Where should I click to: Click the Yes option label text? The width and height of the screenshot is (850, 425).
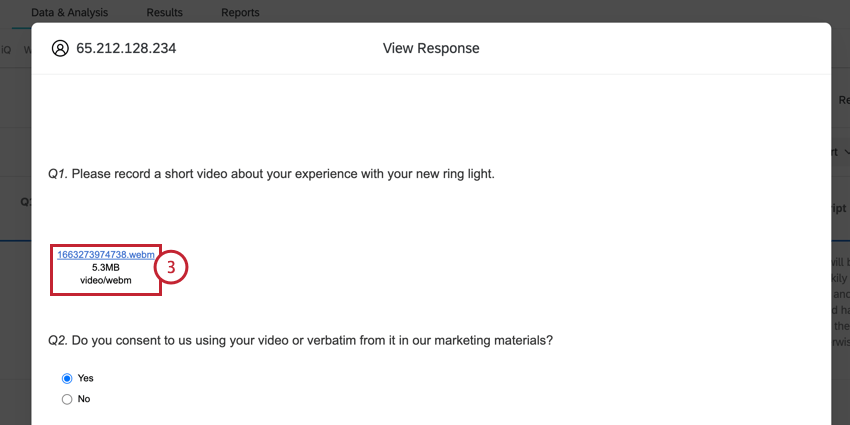[85, 378]
